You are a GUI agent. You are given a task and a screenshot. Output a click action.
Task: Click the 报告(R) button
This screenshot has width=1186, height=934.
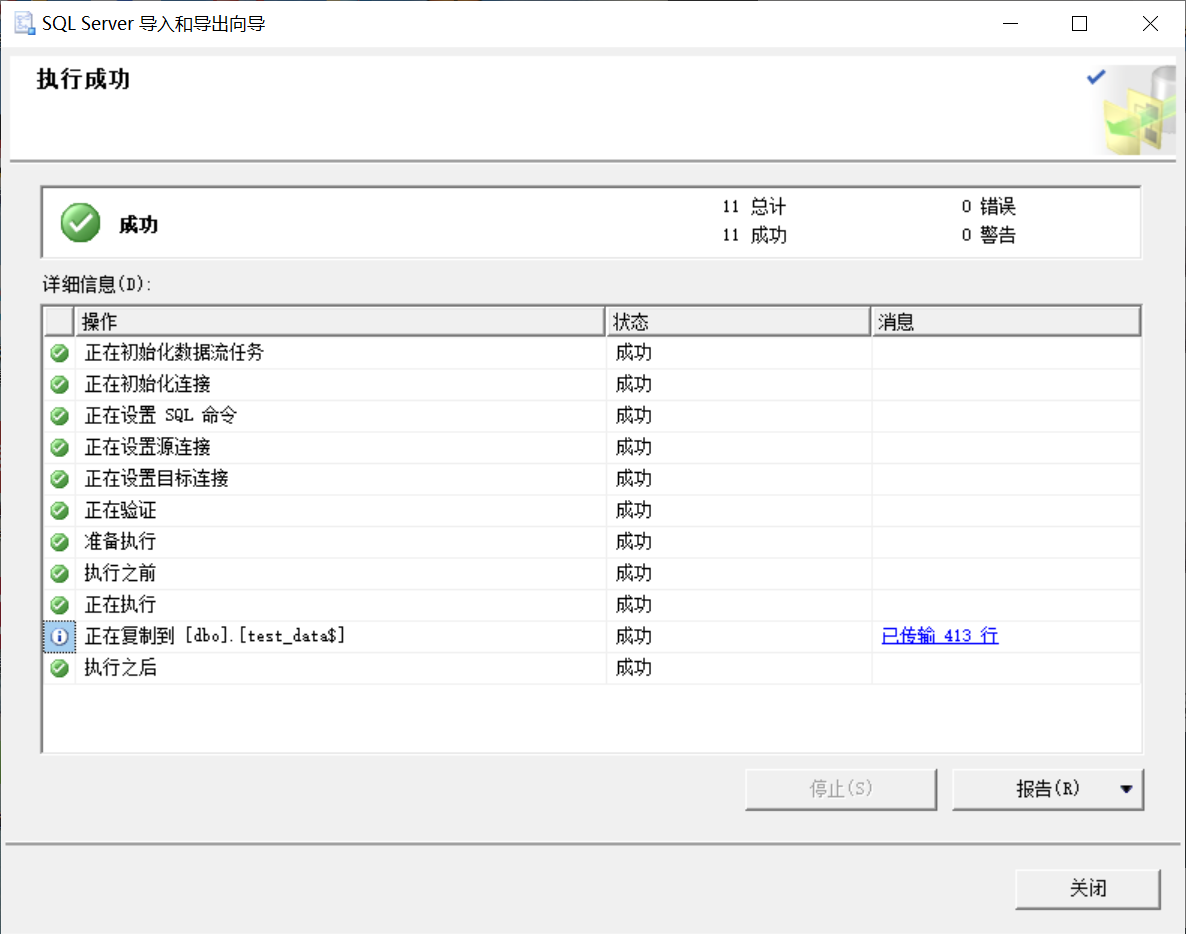(1048, 790)
